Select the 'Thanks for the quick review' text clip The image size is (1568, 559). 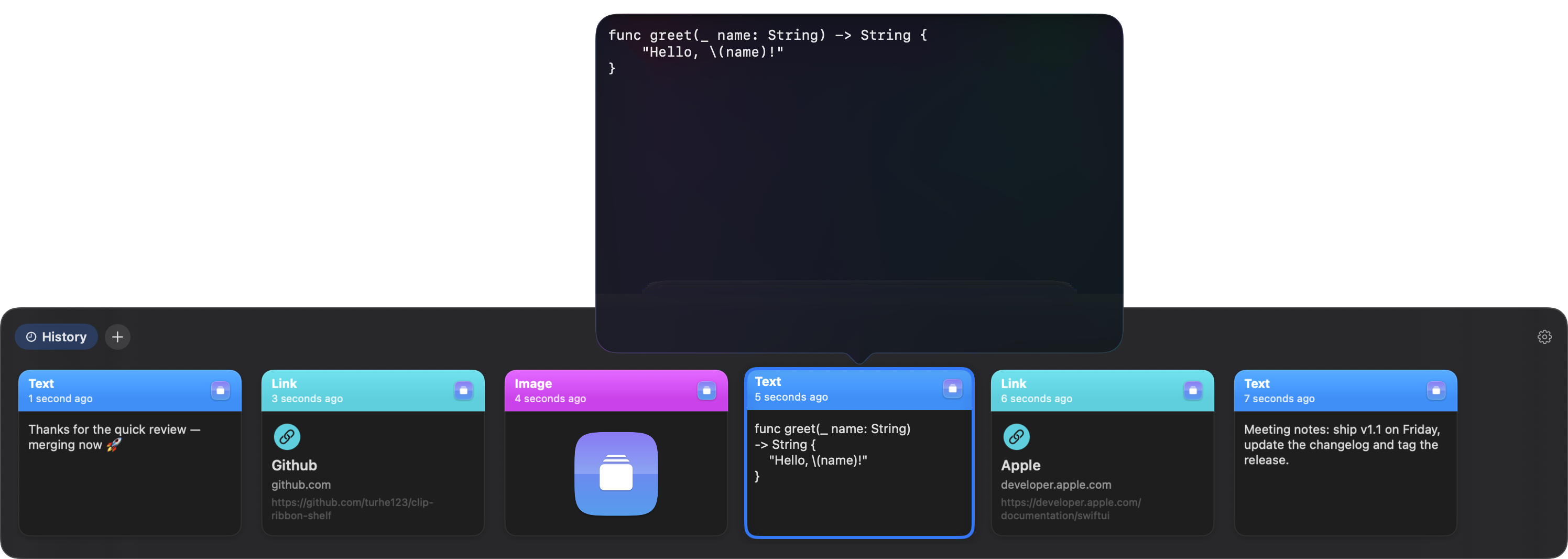(114, 437)
